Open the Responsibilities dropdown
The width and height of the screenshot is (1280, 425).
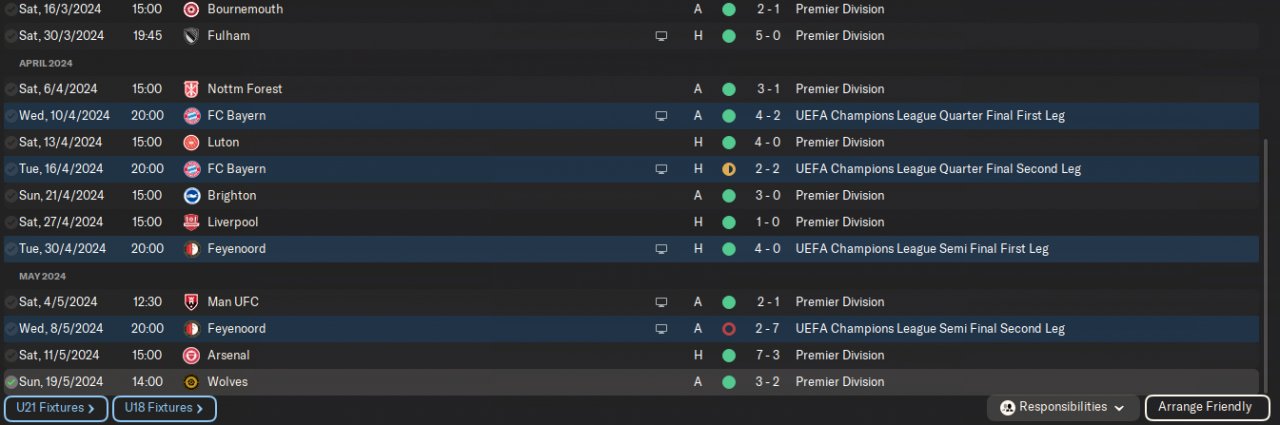click(x=1066, y=407)
